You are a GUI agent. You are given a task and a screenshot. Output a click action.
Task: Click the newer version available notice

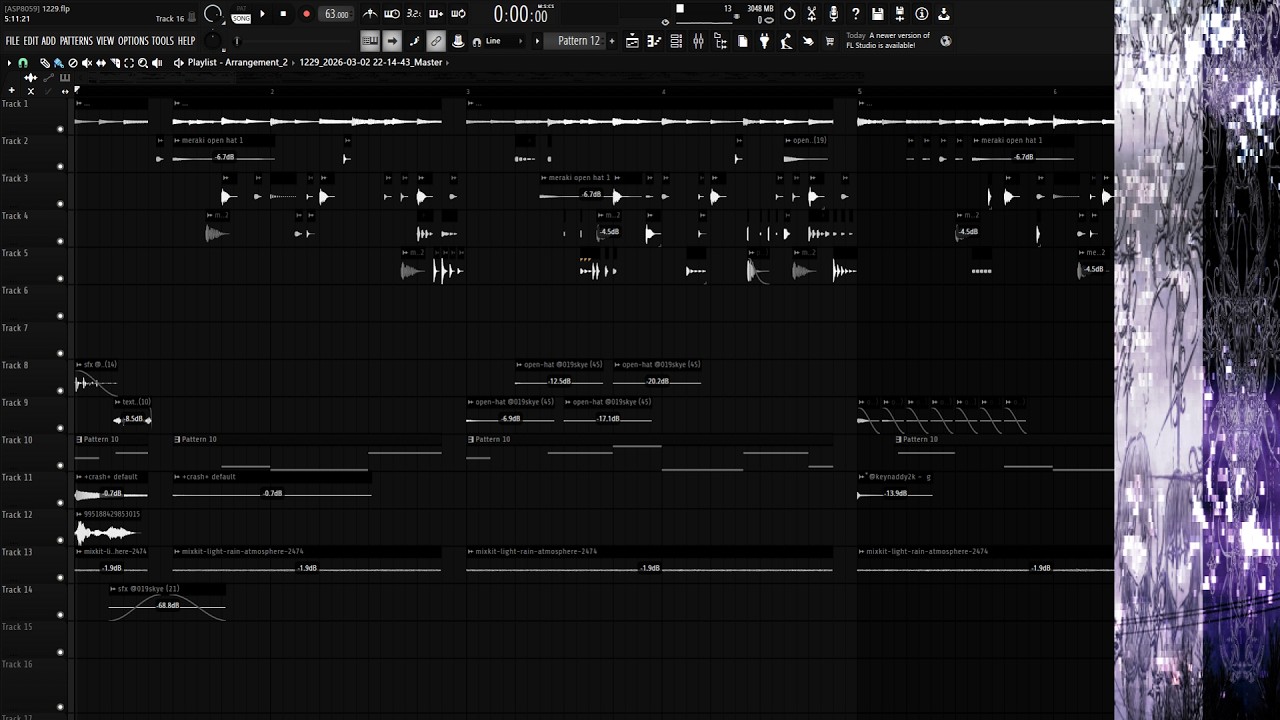pos(888,40)
